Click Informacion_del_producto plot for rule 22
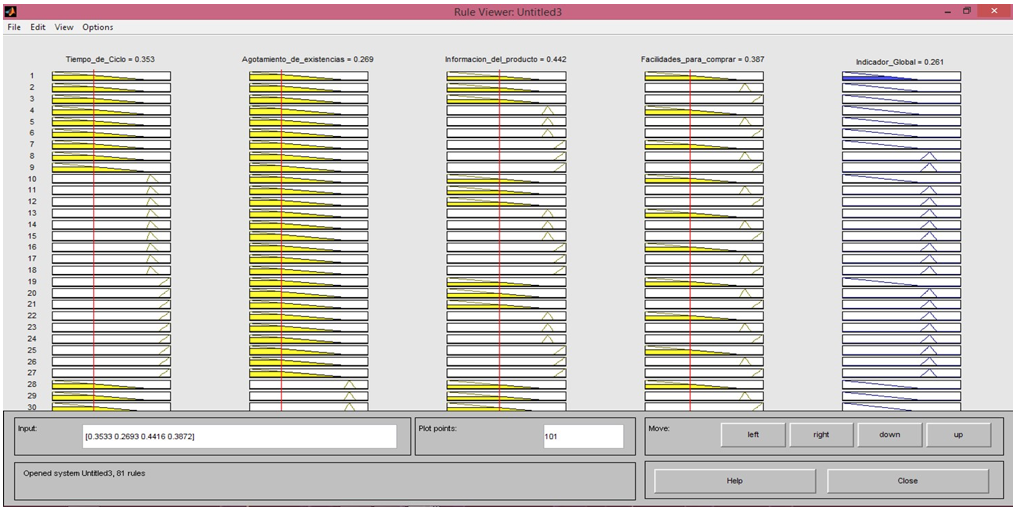 coord(506,316)
